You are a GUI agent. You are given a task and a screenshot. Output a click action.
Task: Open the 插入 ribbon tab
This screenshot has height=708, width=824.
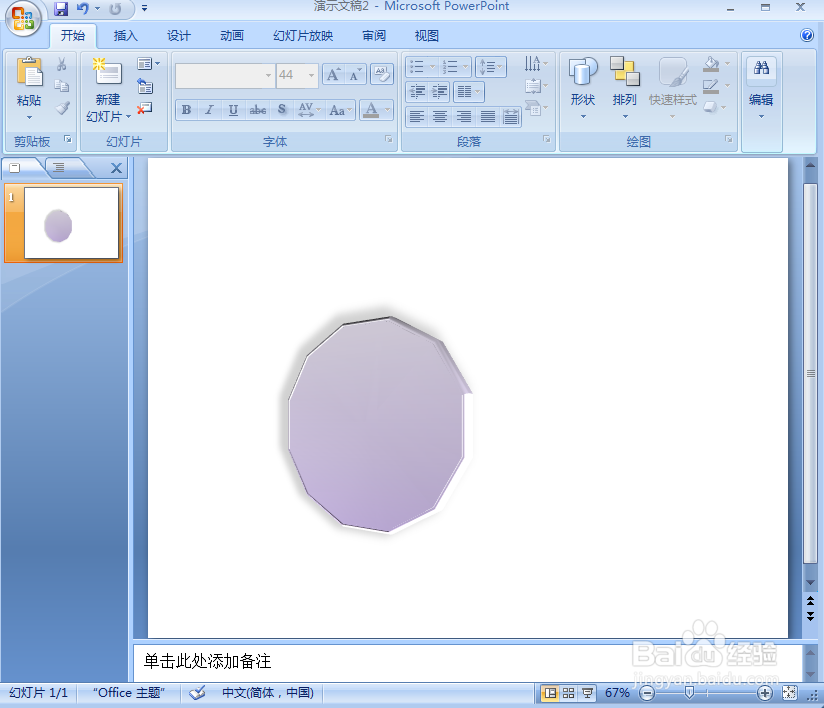pos(126,36)
